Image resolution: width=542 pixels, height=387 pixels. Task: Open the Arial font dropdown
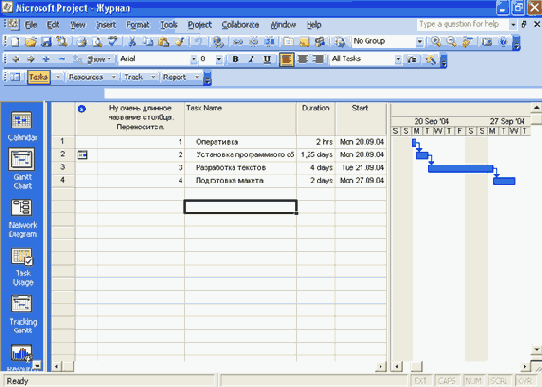click(x=194, y=59)
